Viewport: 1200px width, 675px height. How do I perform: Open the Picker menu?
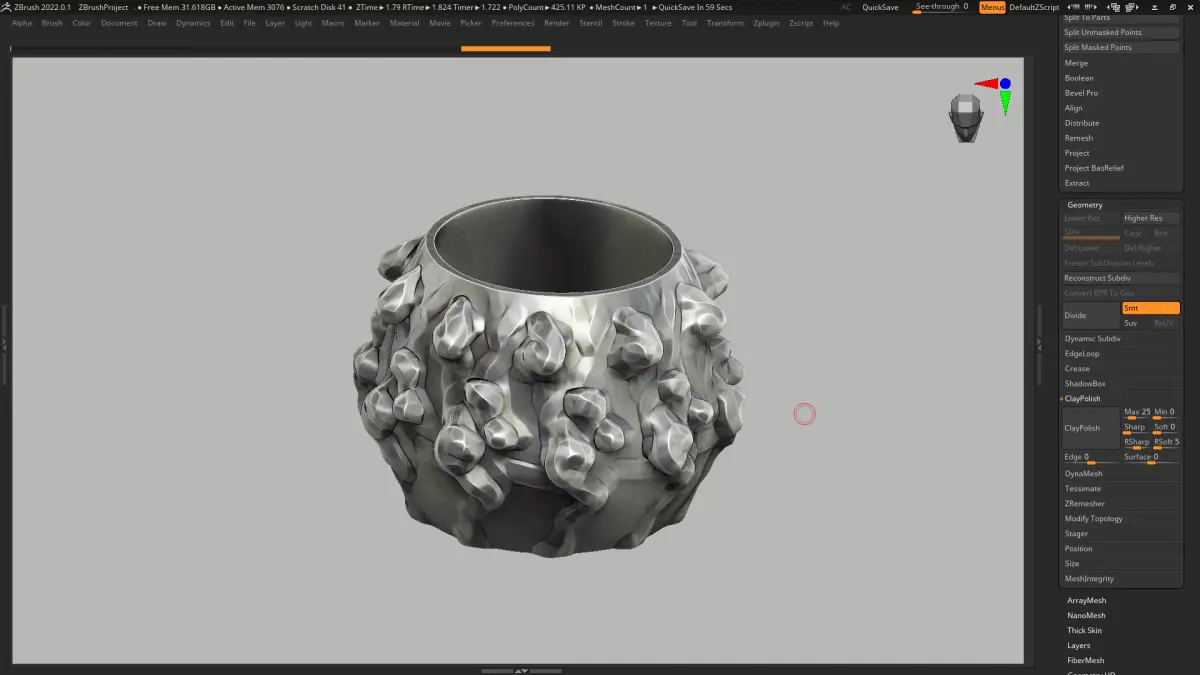tap(471, 23)
